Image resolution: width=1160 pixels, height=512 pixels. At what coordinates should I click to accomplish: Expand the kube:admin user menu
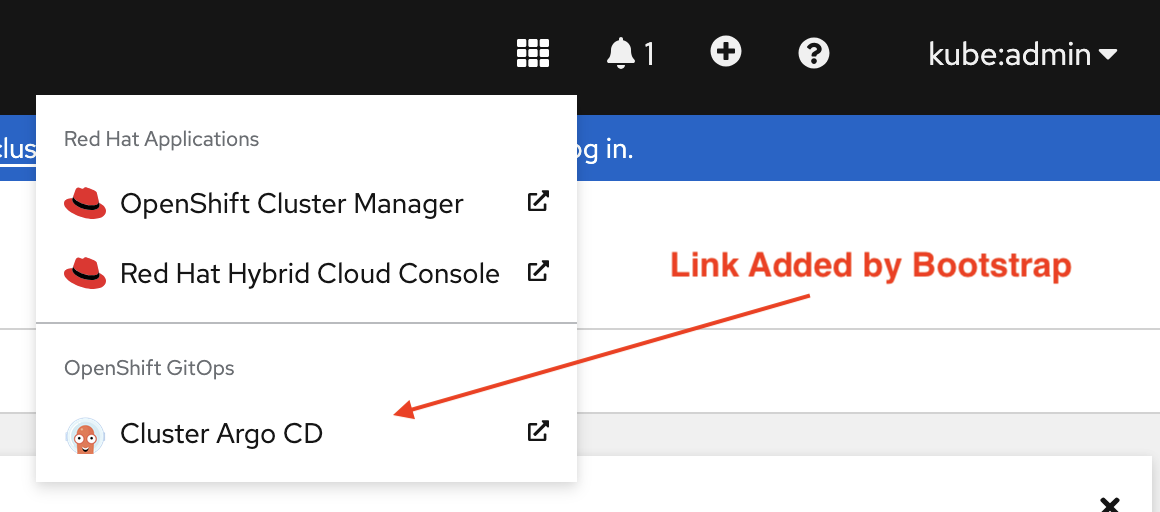click(x=1022, y=54)
